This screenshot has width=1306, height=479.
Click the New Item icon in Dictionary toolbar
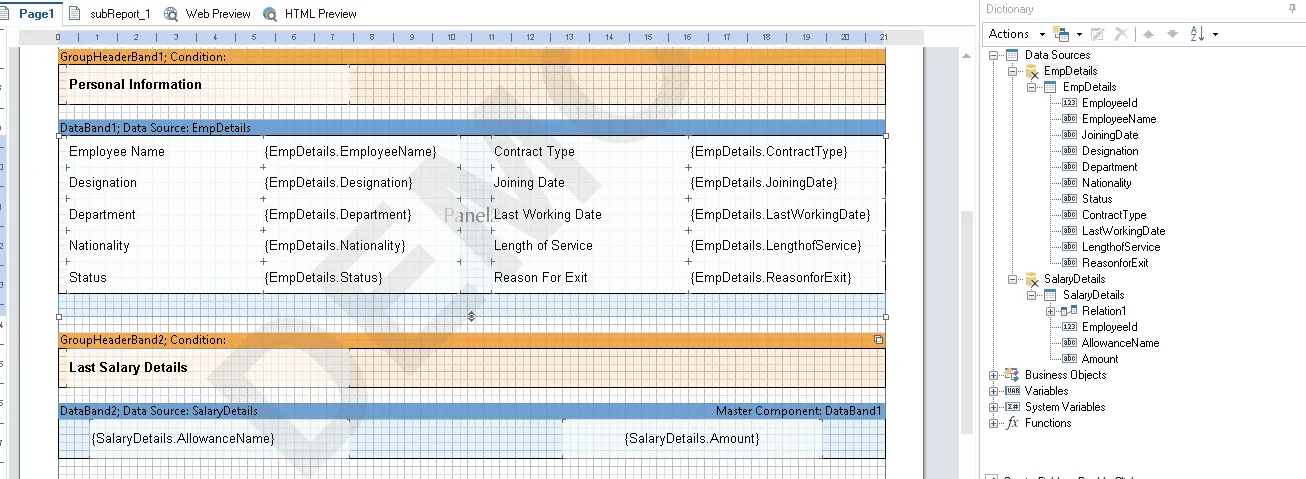coord(1062,34)
